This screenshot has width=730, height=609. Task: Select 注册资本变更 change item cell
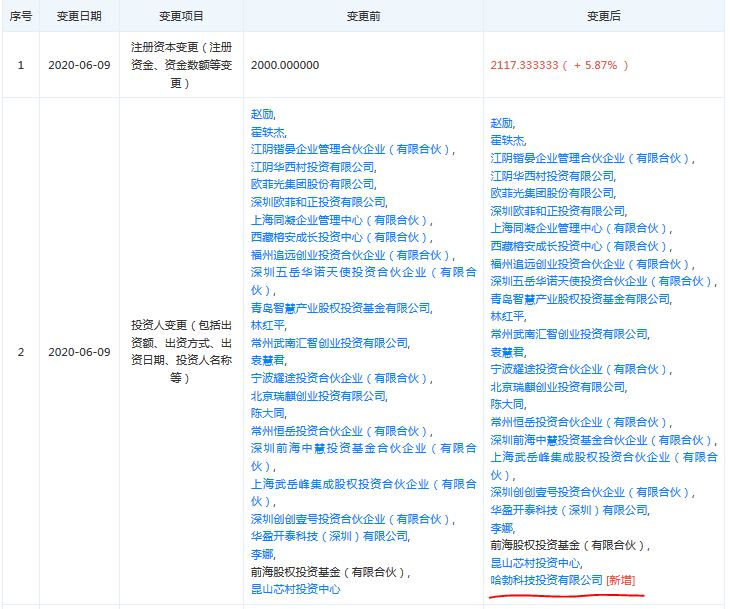[x=181, y=65]
